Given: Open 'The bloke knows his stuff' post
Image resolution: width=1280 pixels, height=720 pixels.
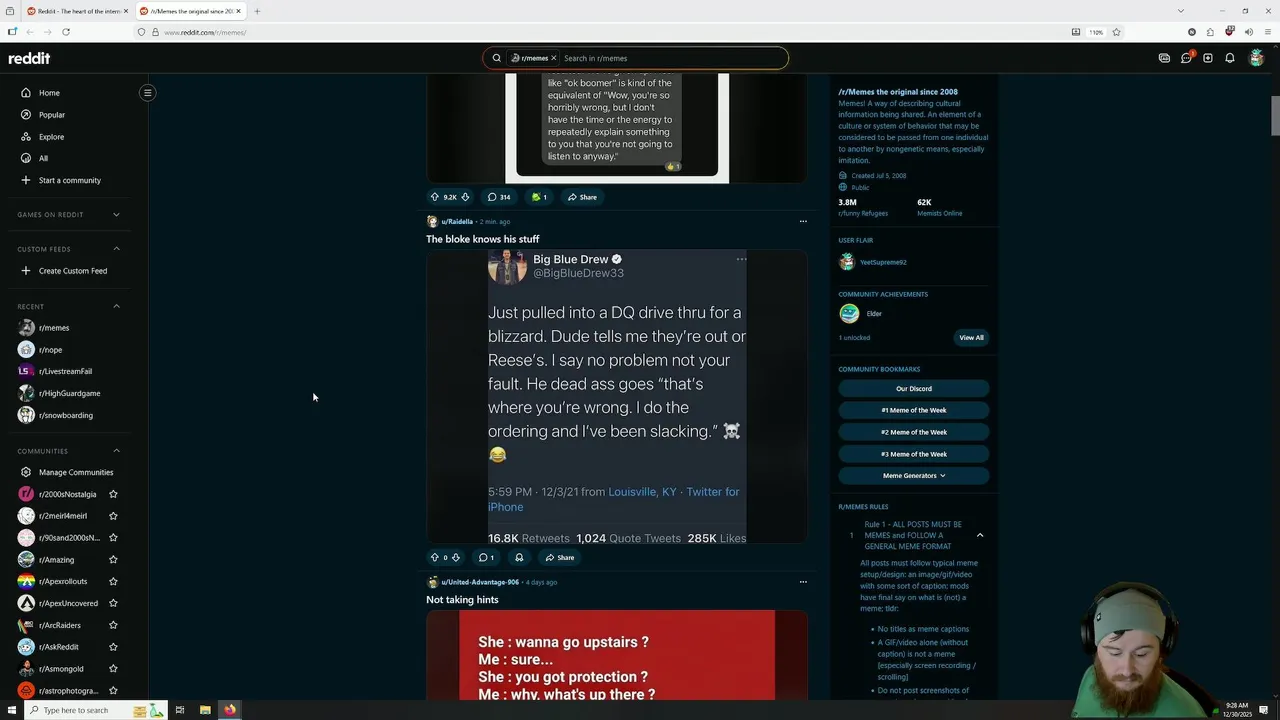Looking at the screenshot, I should tap(482, 239).
